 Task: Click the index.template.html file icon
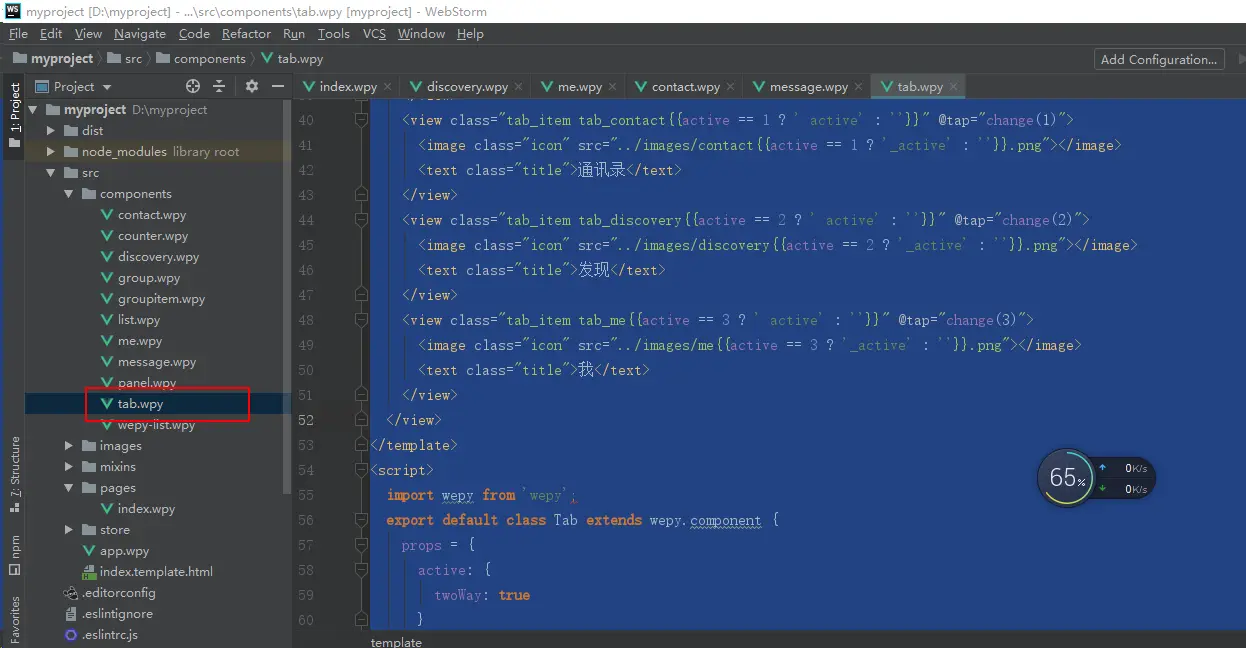(89, 572)
